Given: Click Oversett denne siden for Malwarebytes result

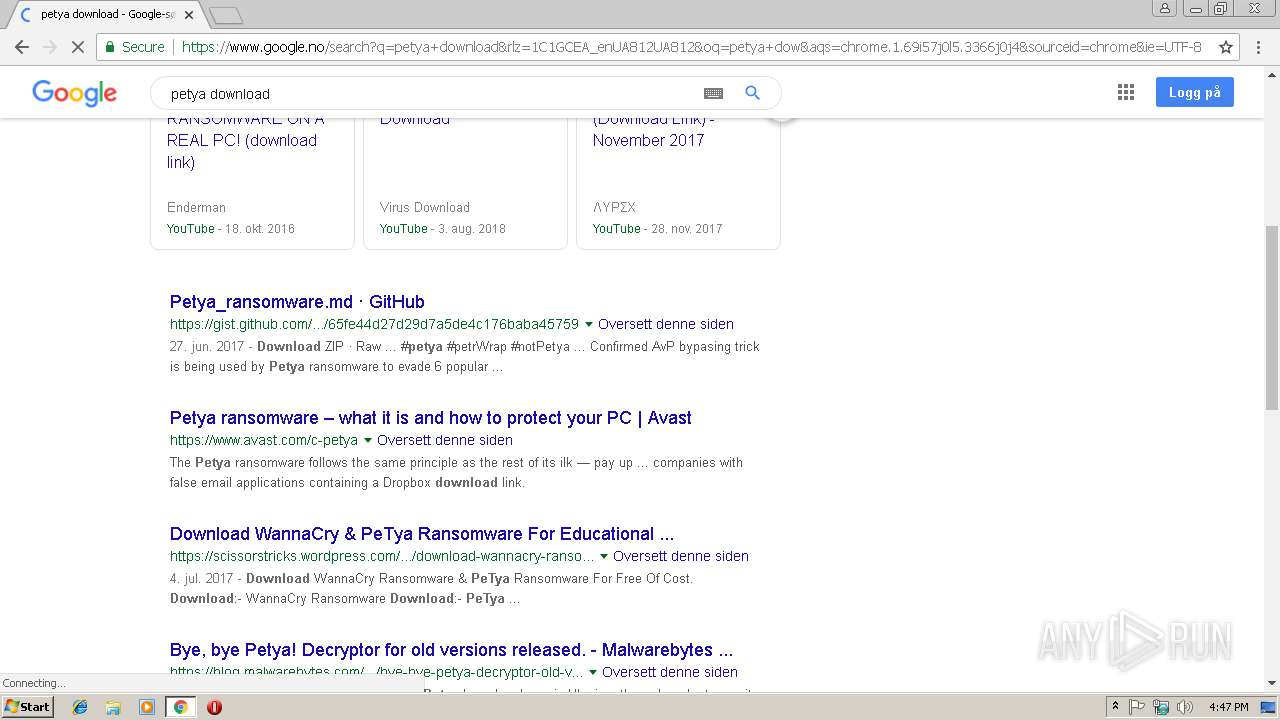Looking at the screenshot, I should (670, 672).
